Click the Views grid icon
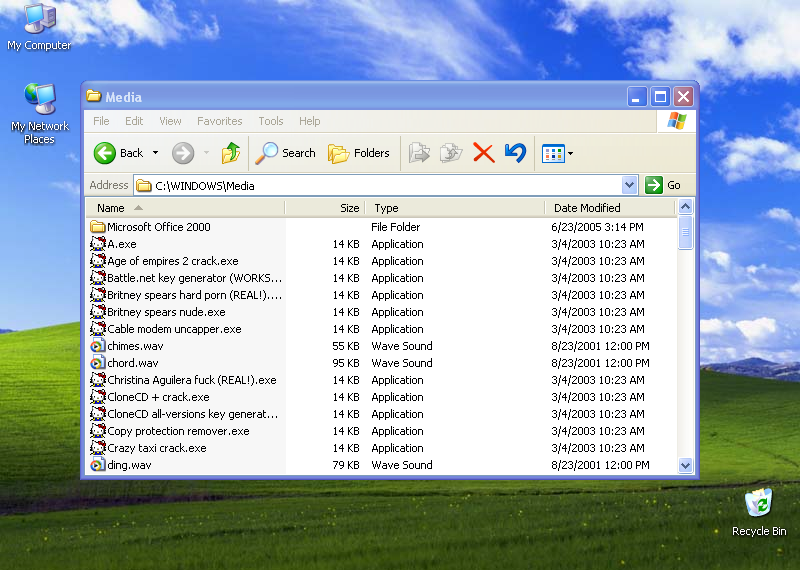800x570 pixels. [553, 153]
